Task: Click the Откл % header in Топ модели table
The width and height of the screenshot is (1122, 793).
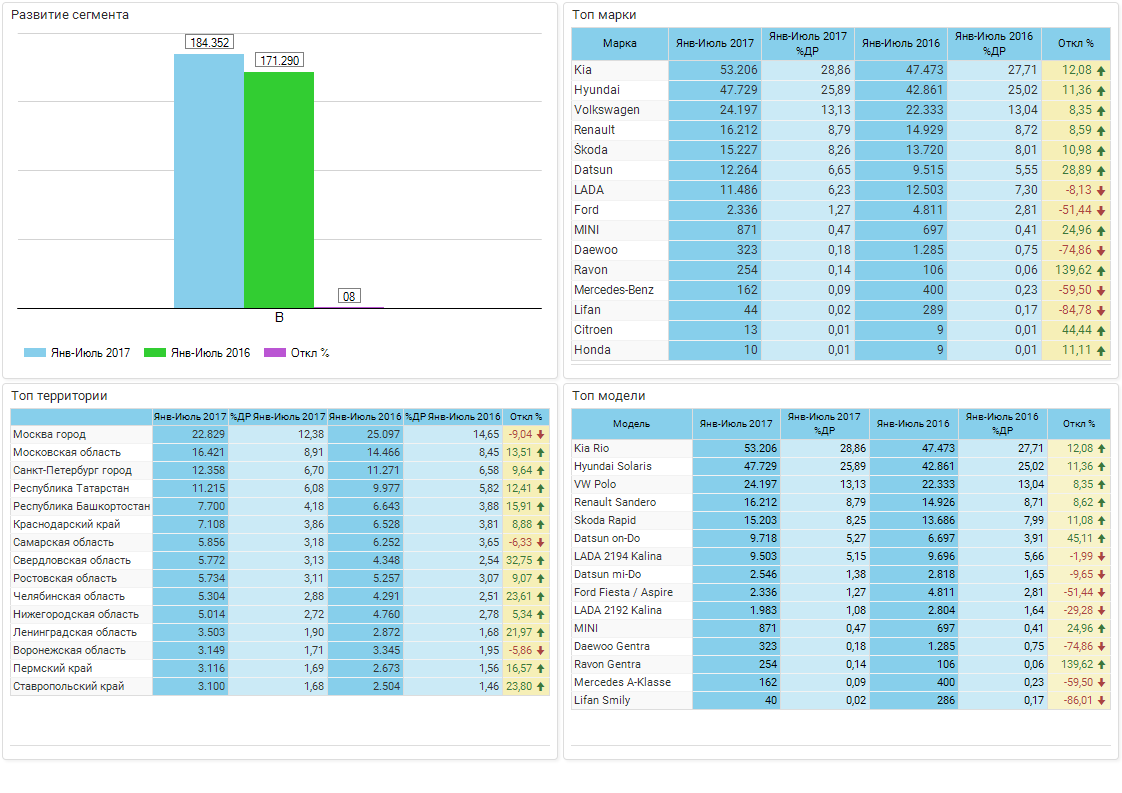Action: click(1078, 424)
